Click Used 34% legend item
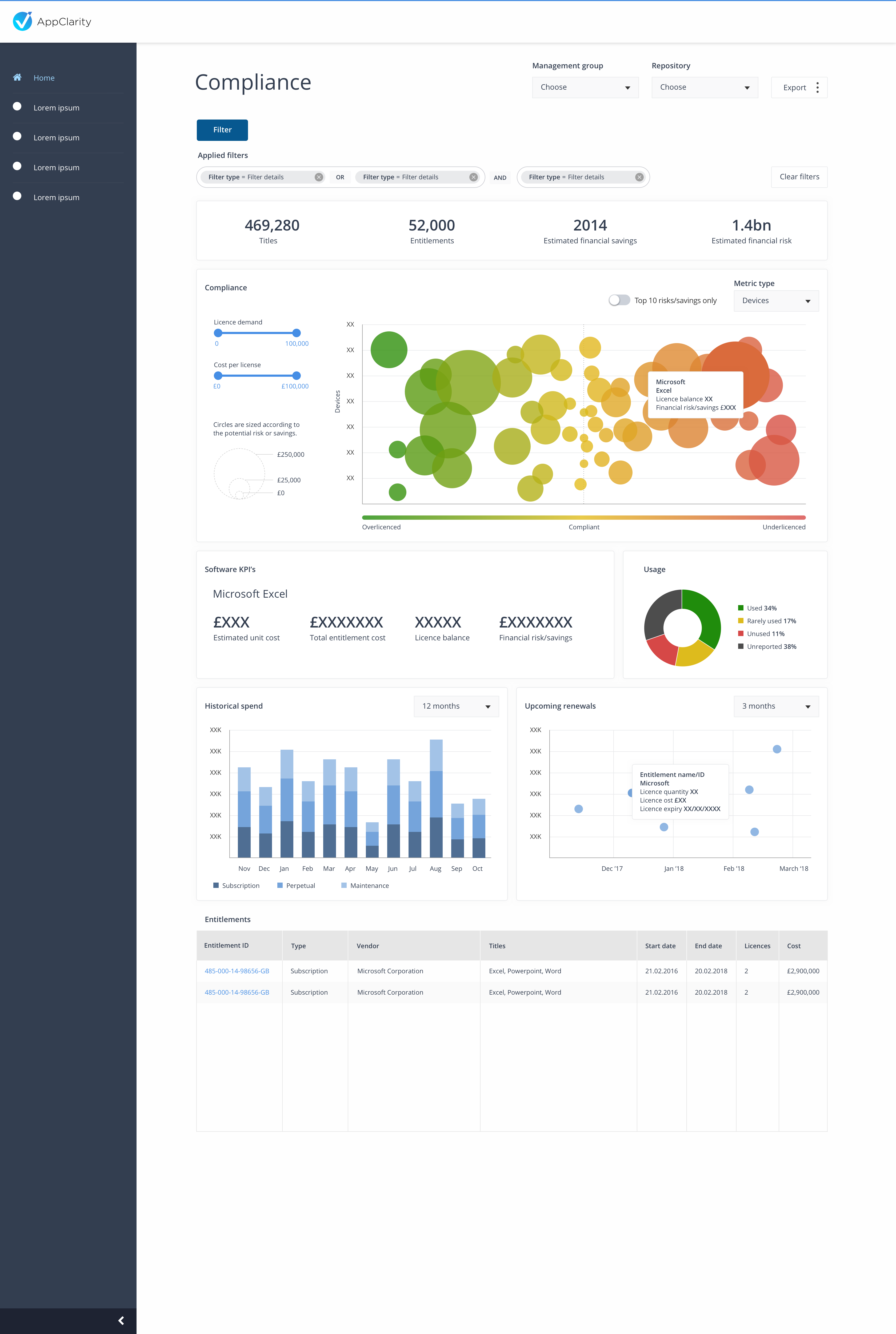Image resolution: width=896 pixels, height=1334 pixels. coord(757,608)
